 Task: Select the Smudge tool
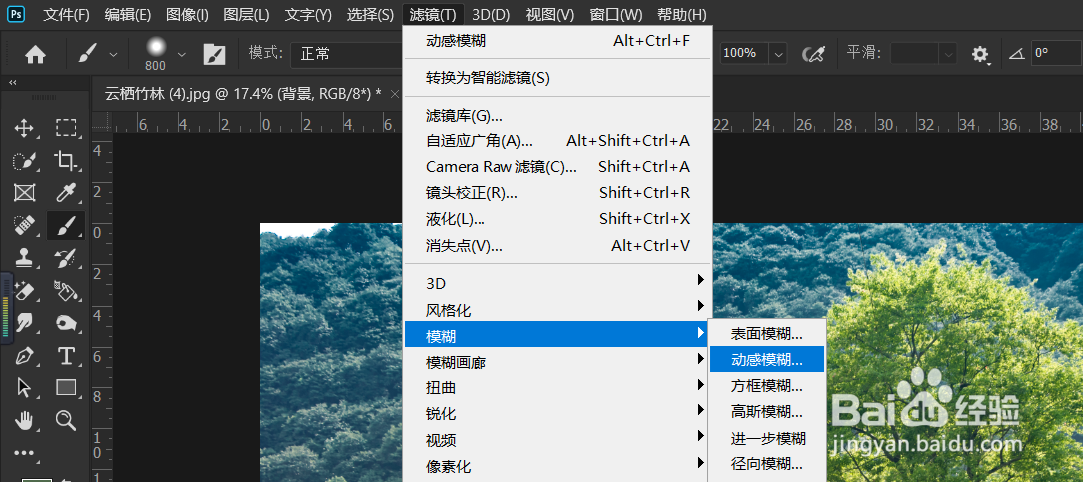(x=24, y=322)
